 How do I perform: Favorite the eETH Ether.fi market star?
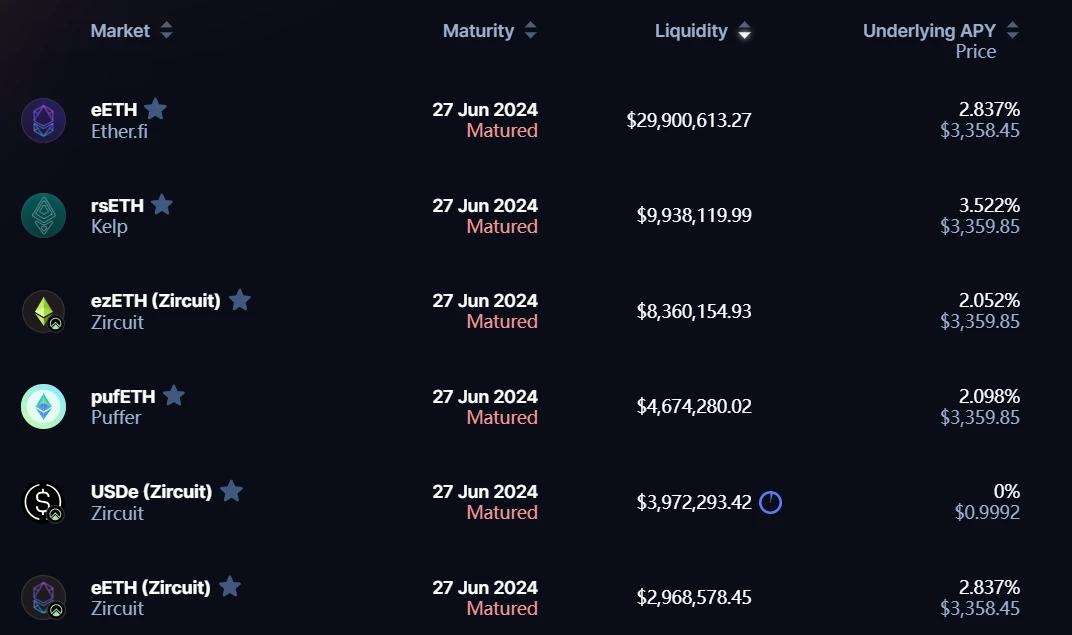155,109
